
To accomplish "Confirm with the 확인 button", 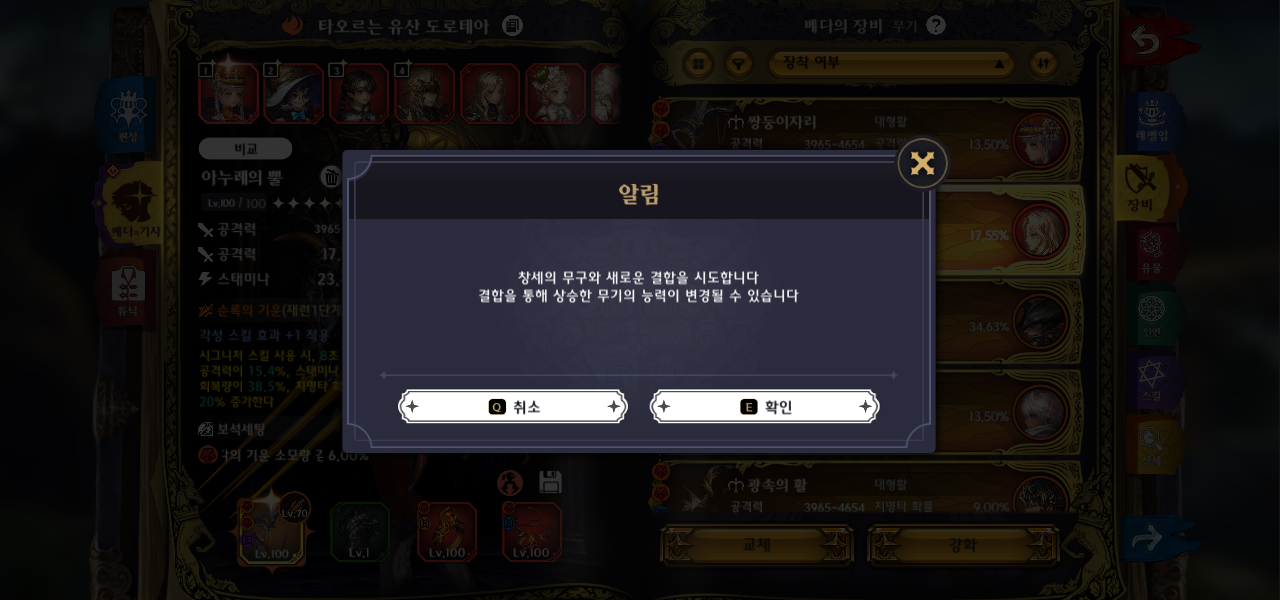I will click(765, 407).
